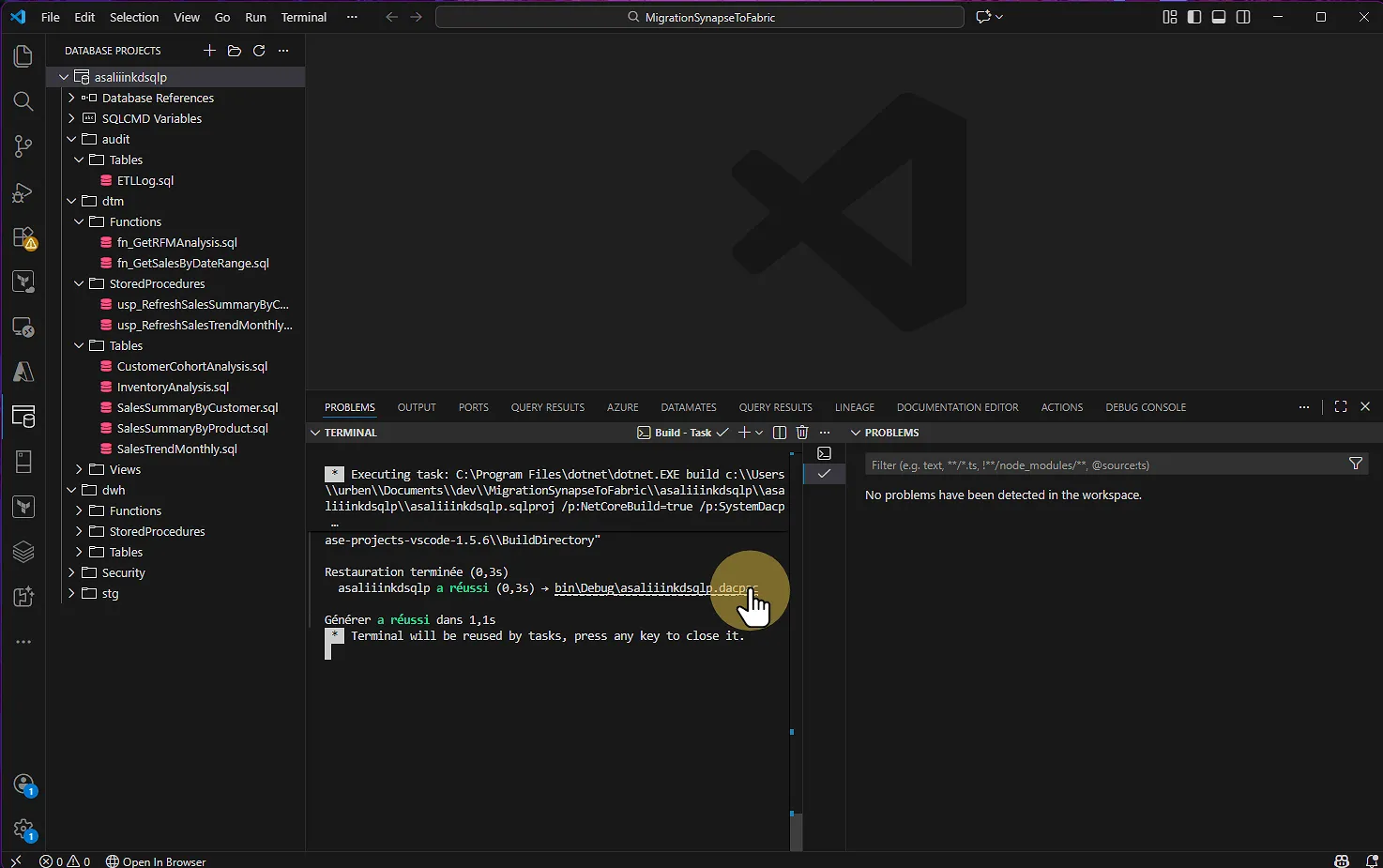
Task: Toggle bottom panel visibility
Action: coord(1219,17)
